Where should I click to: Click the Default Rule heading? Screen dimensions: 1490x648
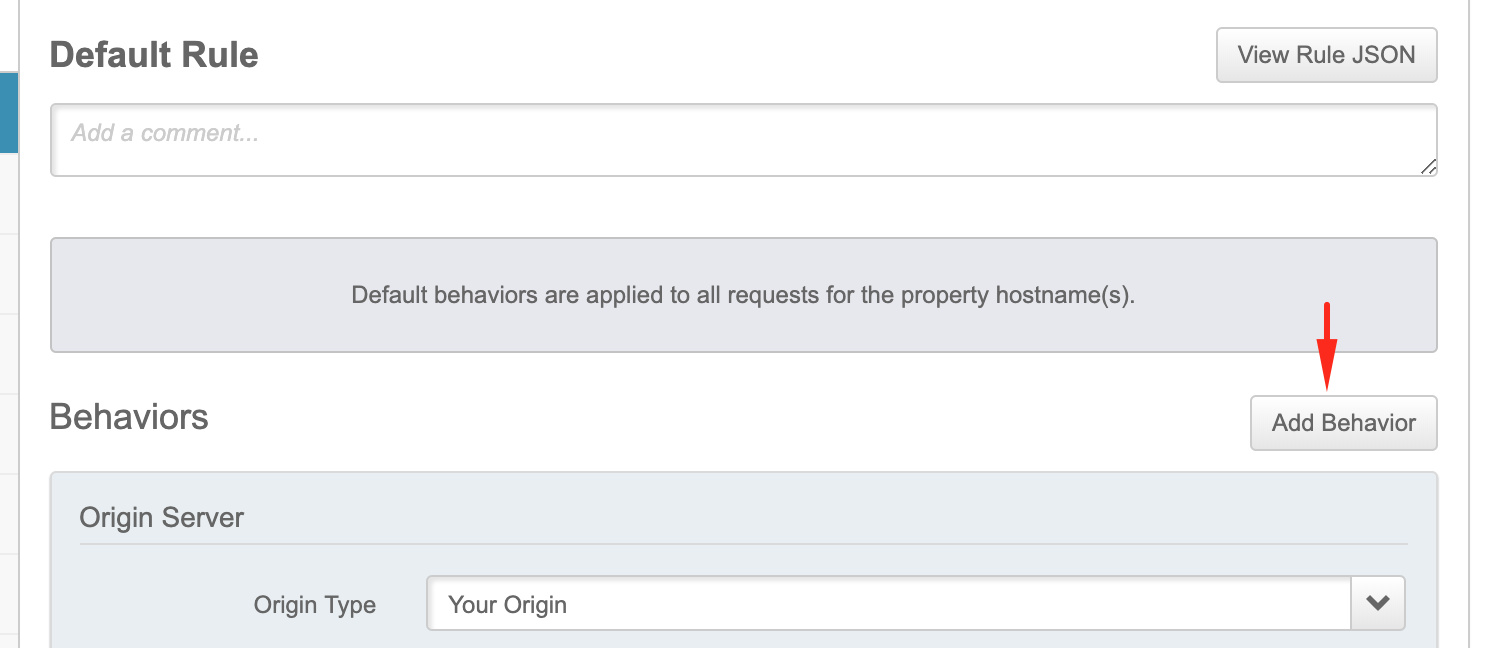tap(154, 54)
